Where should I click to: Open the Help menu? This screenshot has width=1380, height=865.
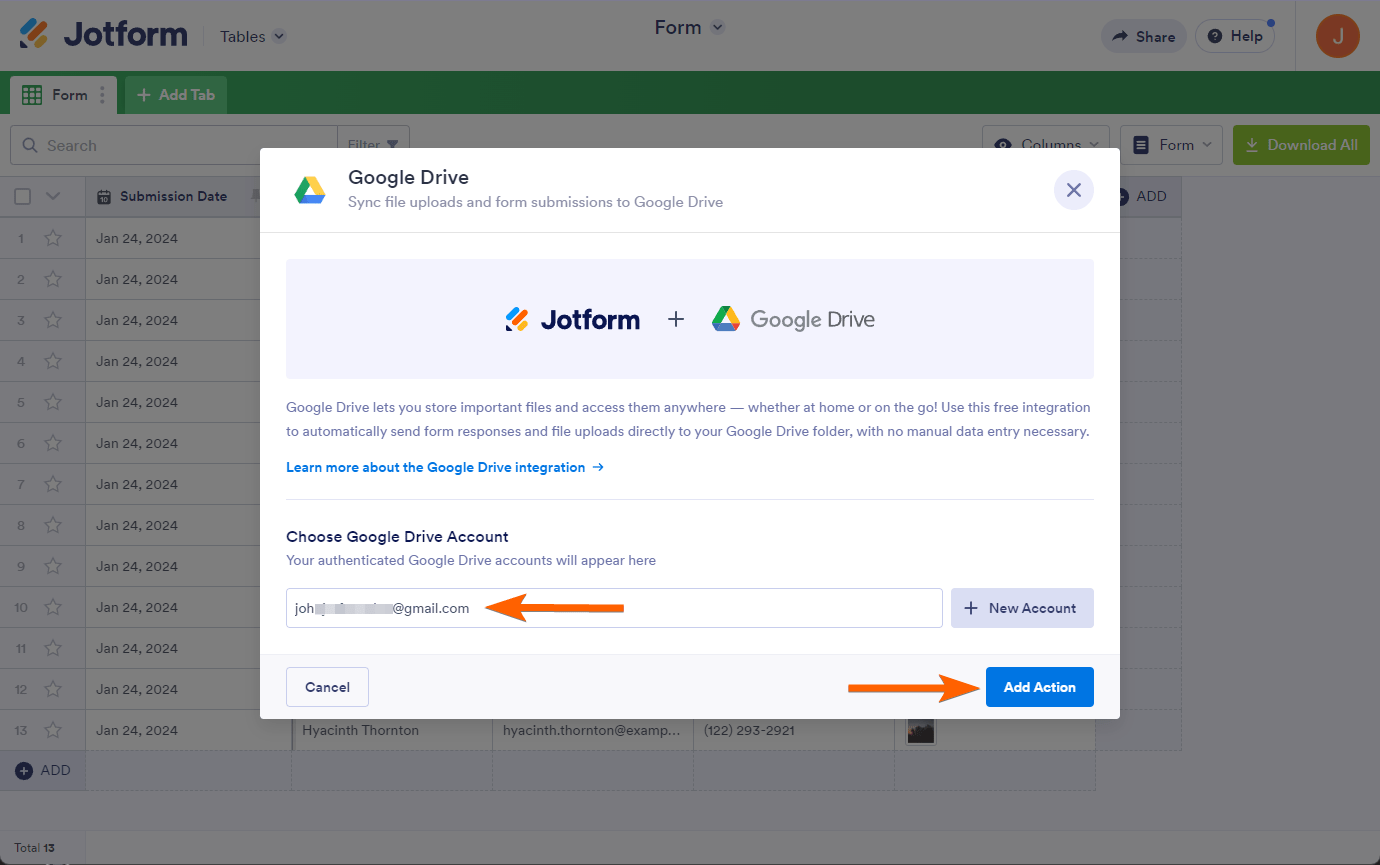pos(1235,36)
